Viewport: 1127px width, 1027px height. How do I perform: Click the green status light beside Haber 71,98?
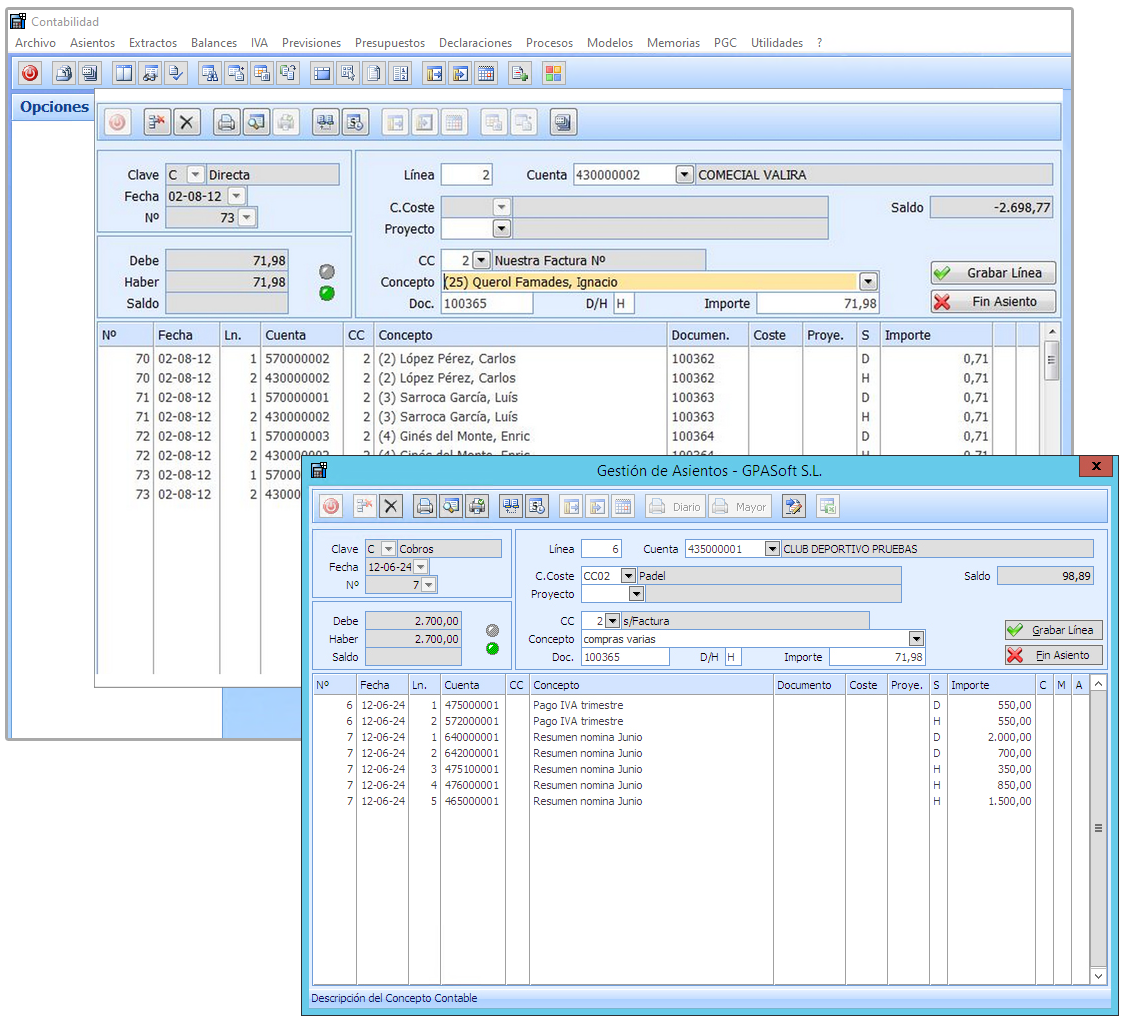click(x=327, y=293)
